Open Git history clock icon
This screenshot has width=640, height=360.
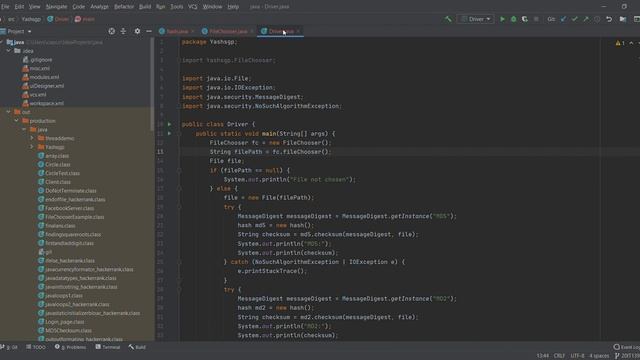click(597, 19)
